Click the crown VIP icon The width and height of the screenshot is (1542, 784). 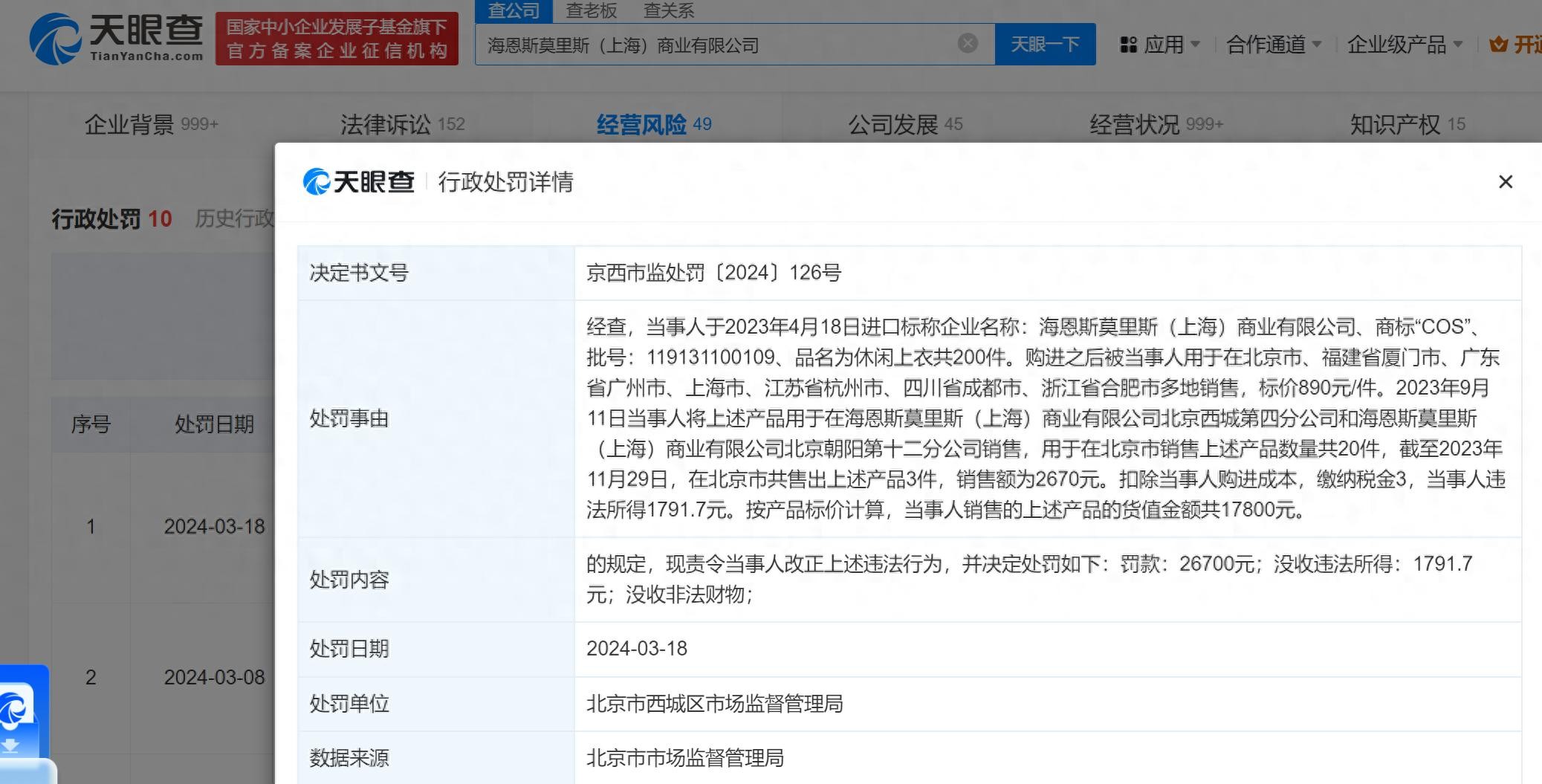click(x=1498, y=45)
